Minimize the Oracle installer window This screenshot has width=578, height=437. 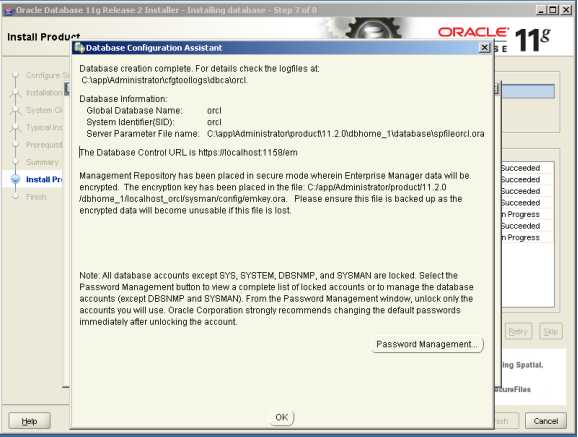pyautogui.click(x=541, y=10)
